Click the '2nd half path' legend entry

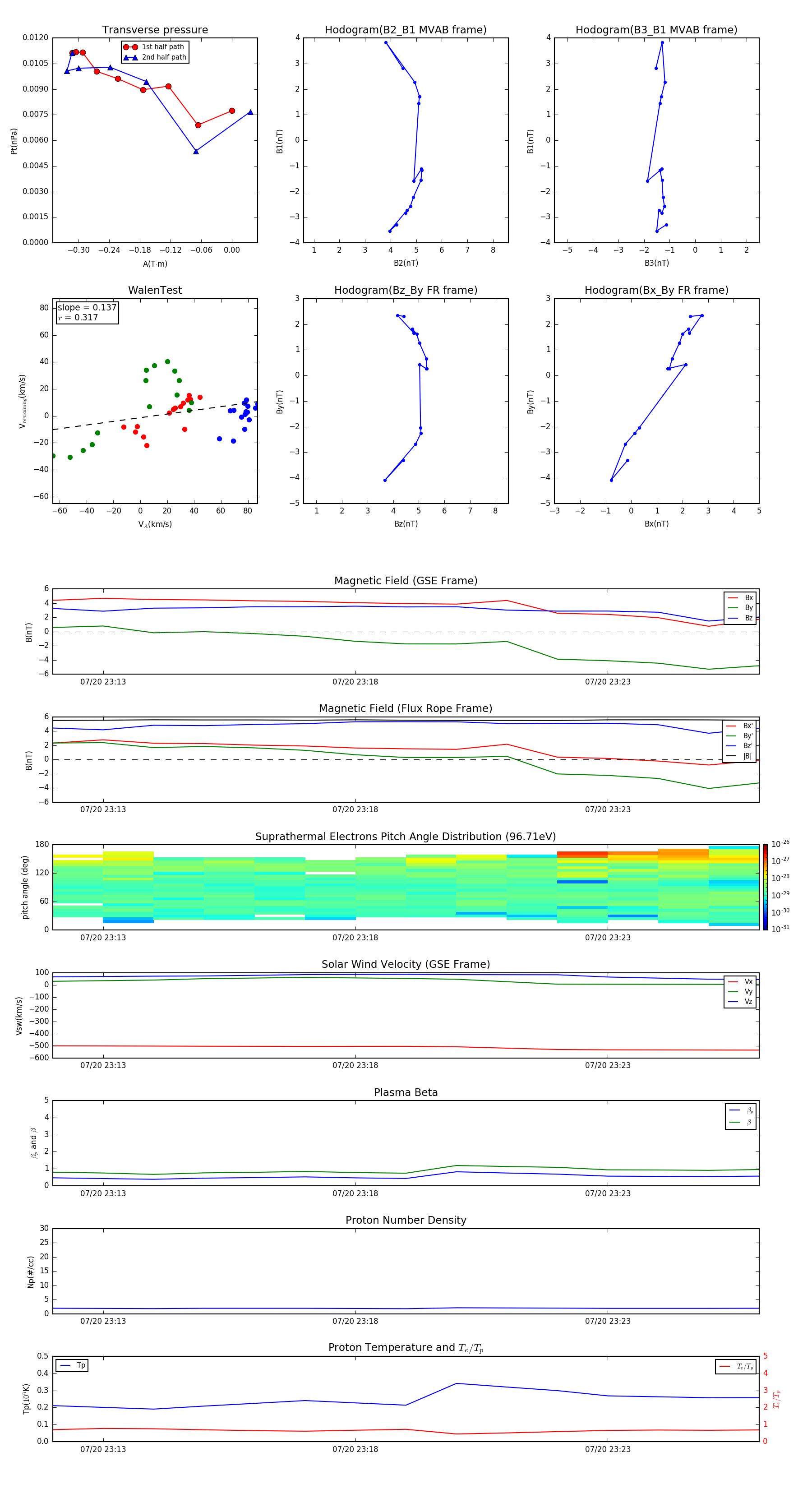coord(156,57)
